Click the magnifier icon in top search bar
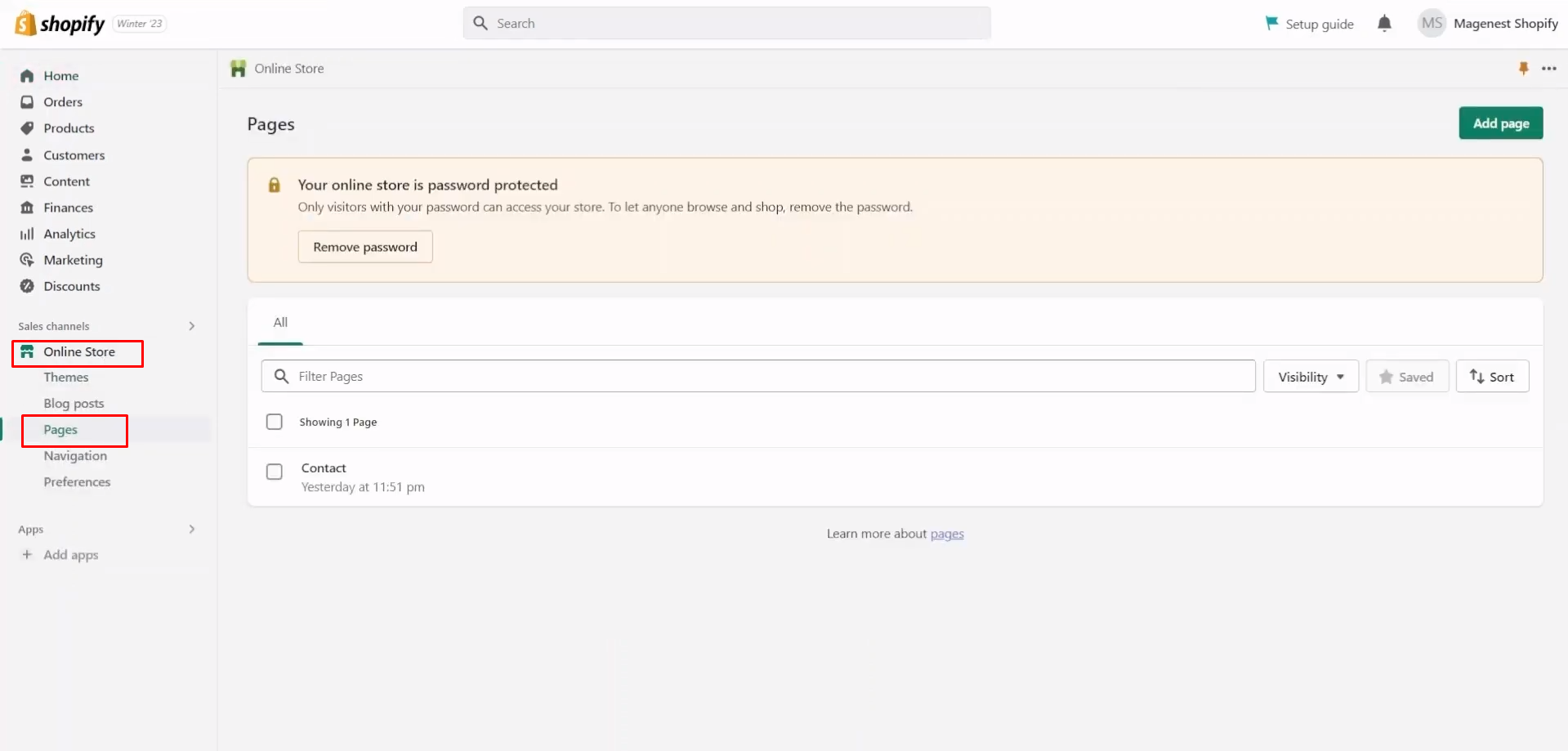1568x751 pixels. point(480,24)
